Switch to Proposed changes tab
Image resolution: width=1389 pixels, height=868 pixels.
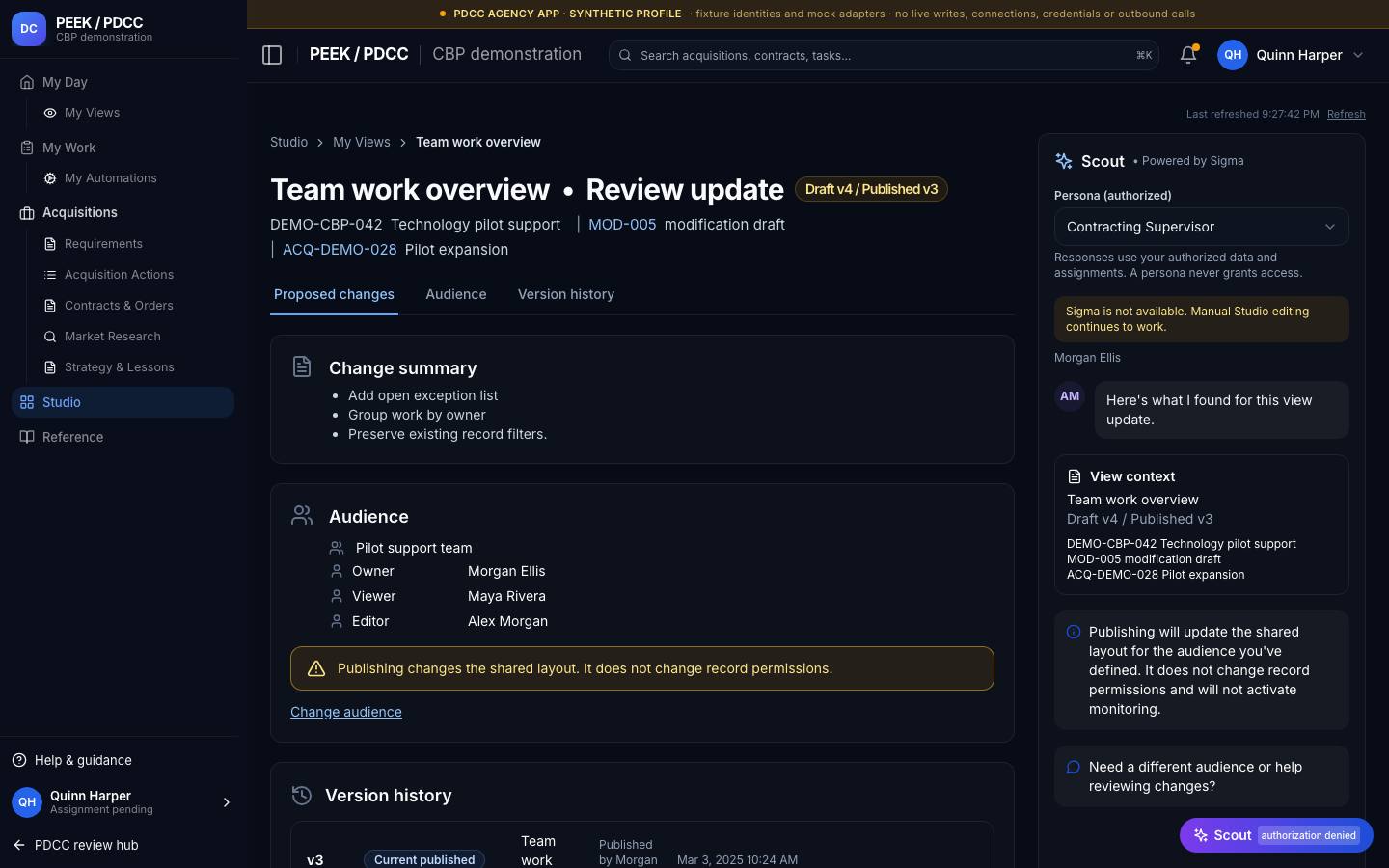click(x=334, y=294)
